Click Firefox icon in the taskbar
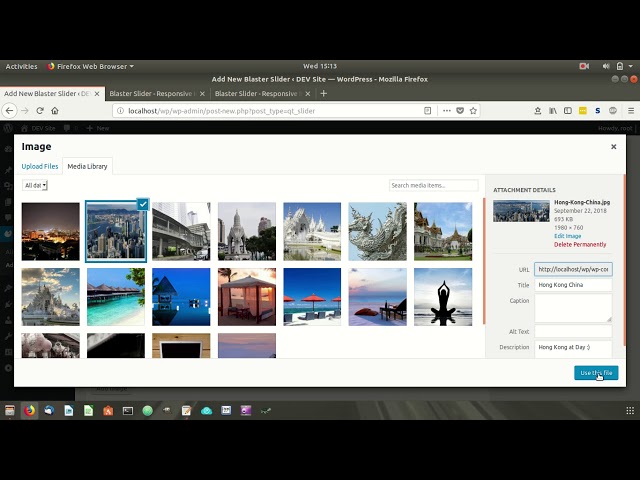The image size is (640, 480). tap(29, 410)
